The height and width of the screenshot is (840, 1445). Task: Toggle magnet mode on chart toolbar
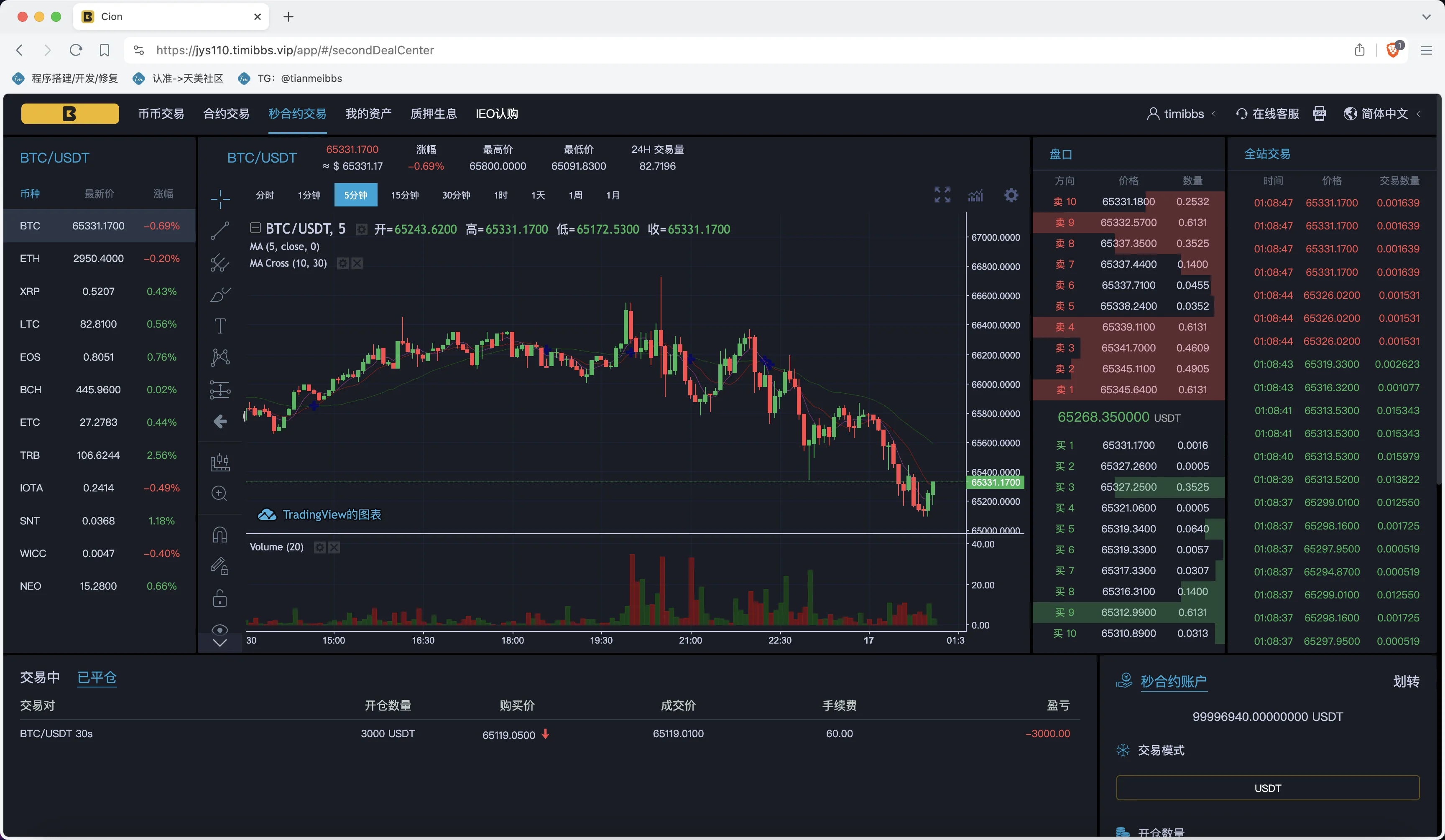pyautogui.click(x=220, y=535)
